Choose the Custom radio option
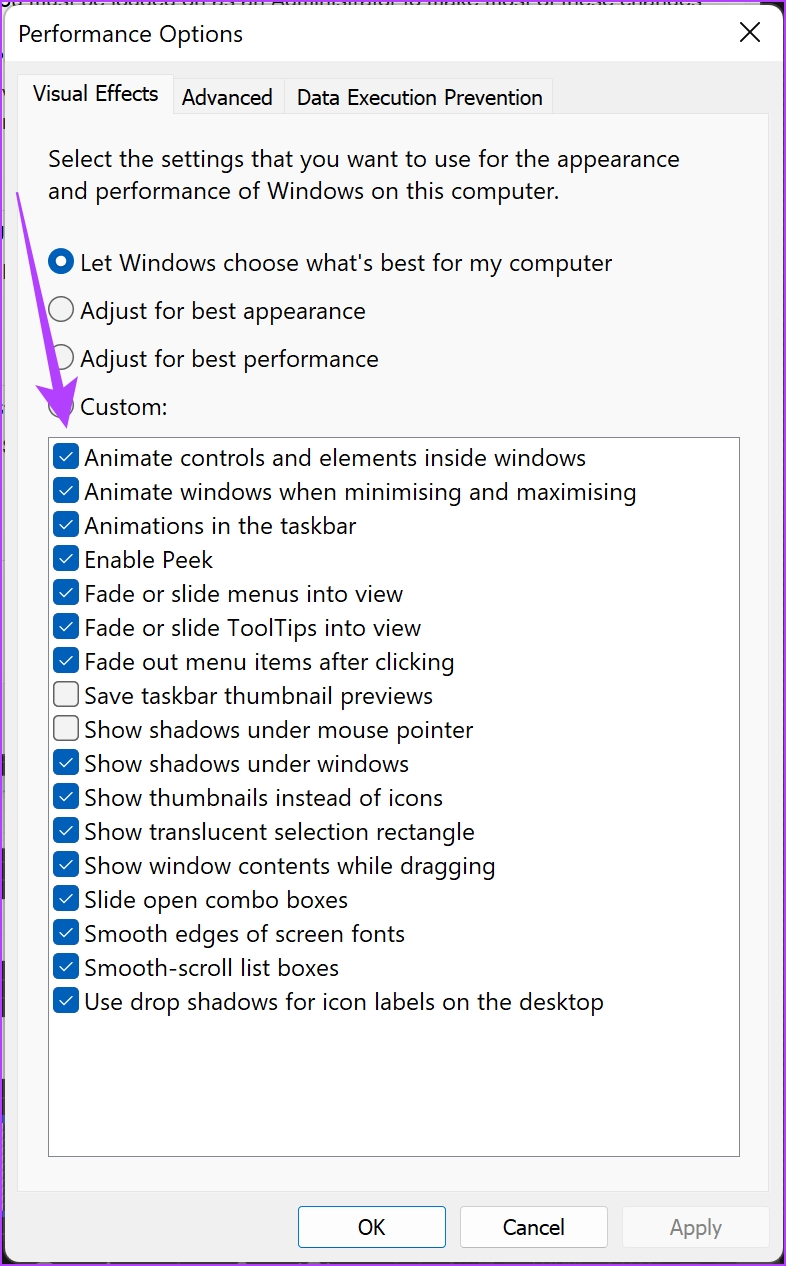Image resolution: width=786 pixels, height=1266 pixels. click(x=61, y=407)
